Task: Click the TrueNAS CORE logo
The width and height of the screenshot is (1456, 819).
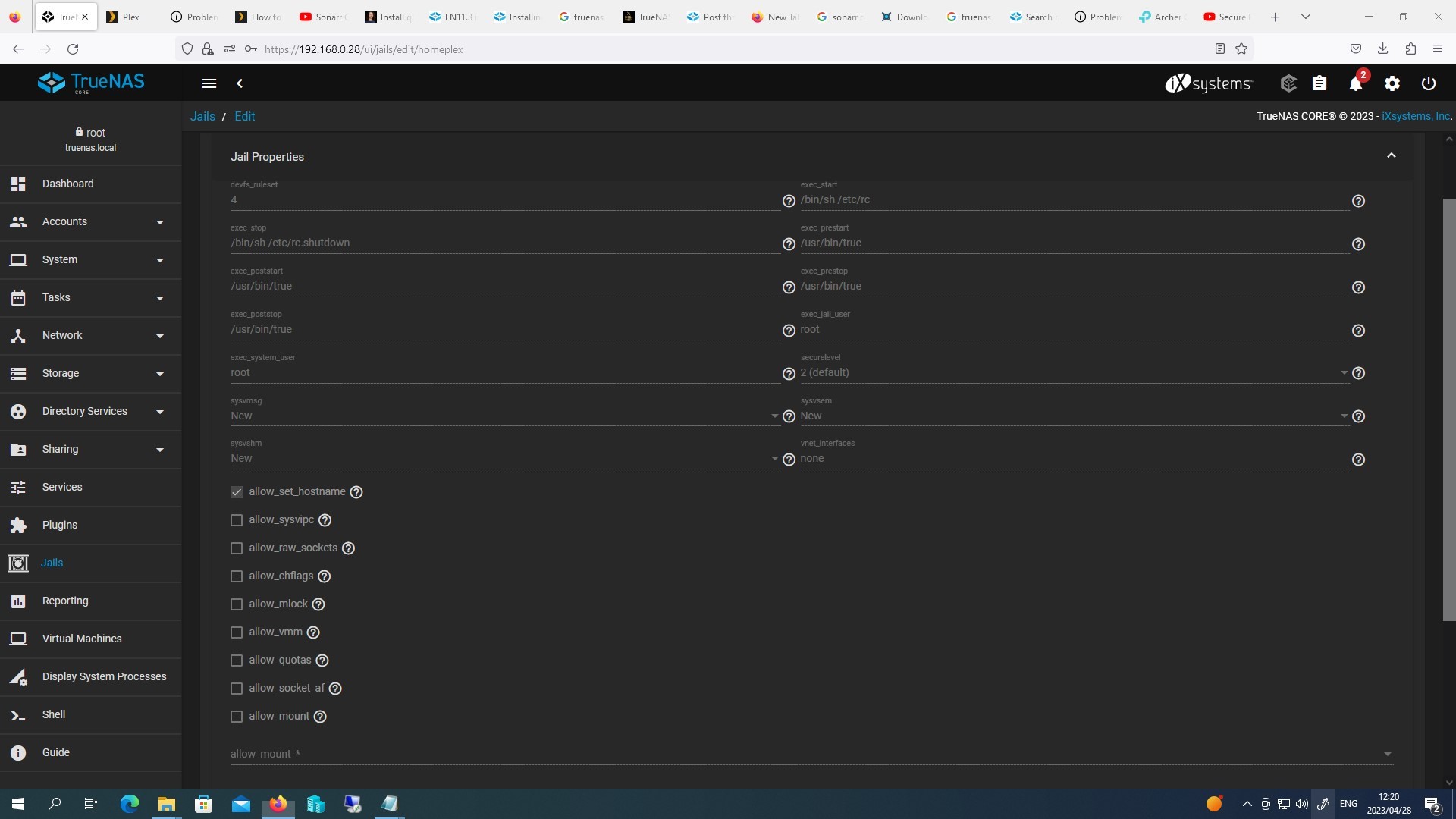Action: click(91, 83)
